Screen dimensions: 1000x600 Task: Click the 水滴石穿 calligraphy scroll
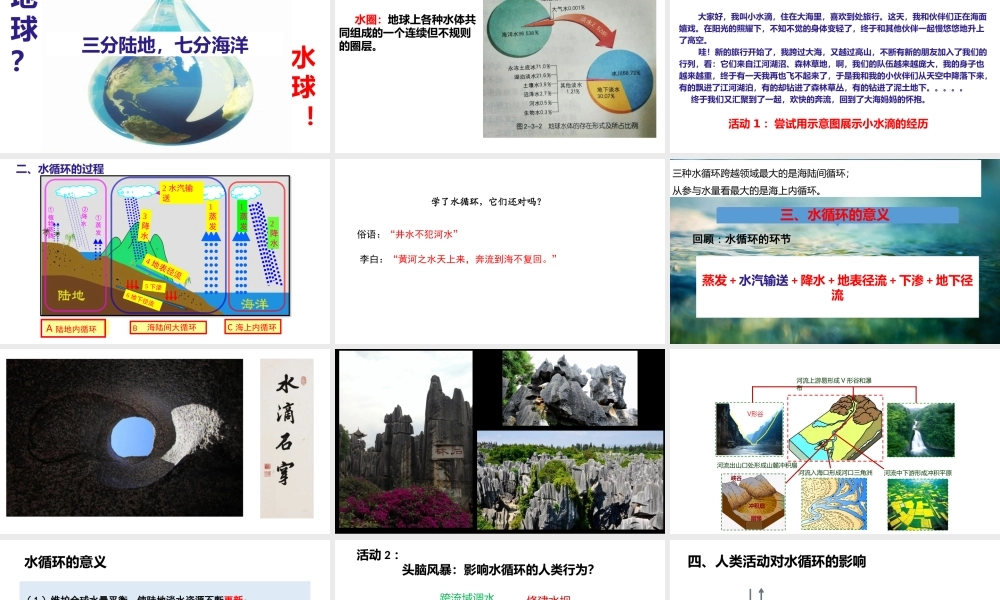click(287, 438)
